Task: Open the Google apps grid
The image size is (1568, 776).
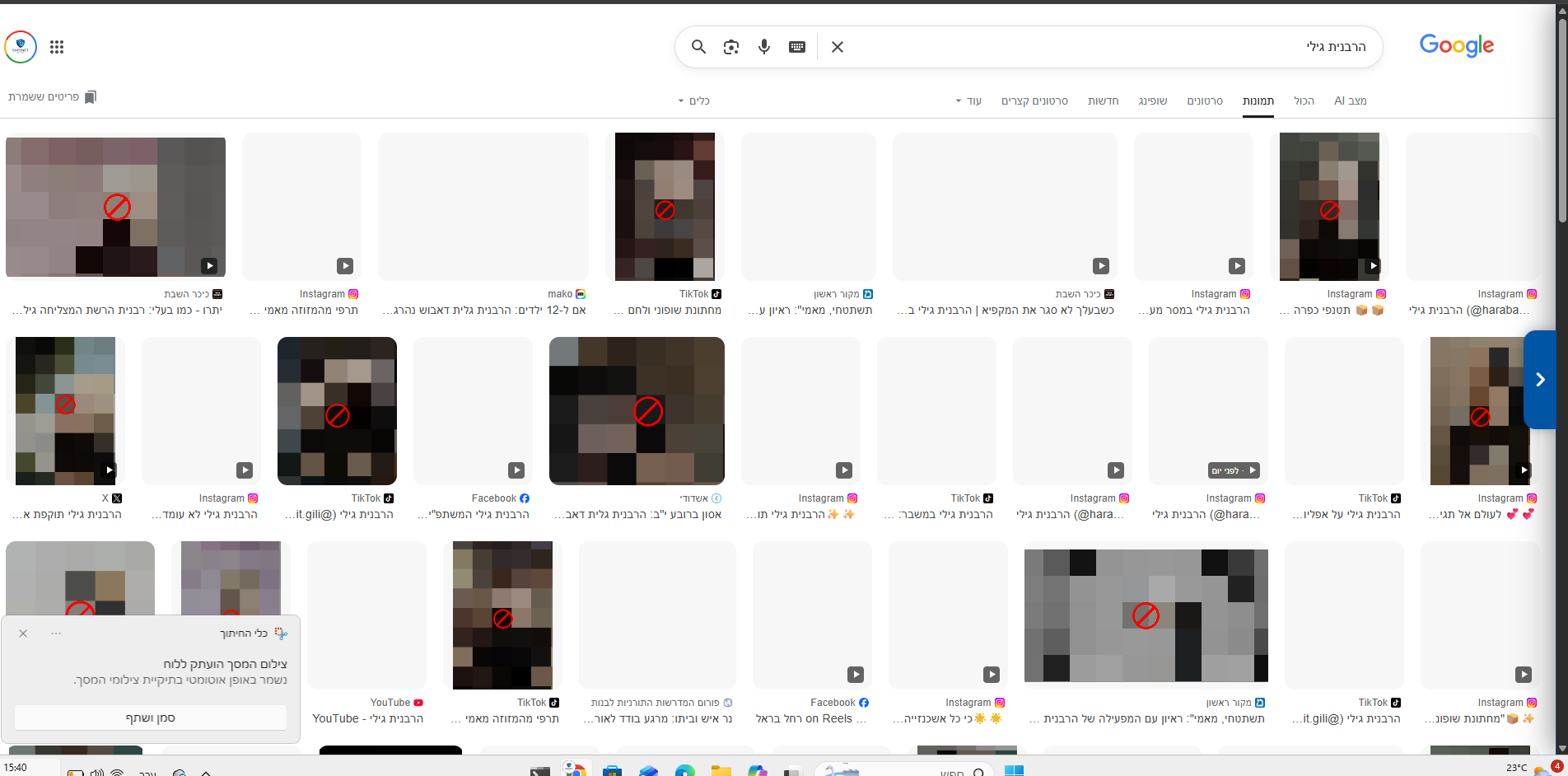Action: (57, 47)
